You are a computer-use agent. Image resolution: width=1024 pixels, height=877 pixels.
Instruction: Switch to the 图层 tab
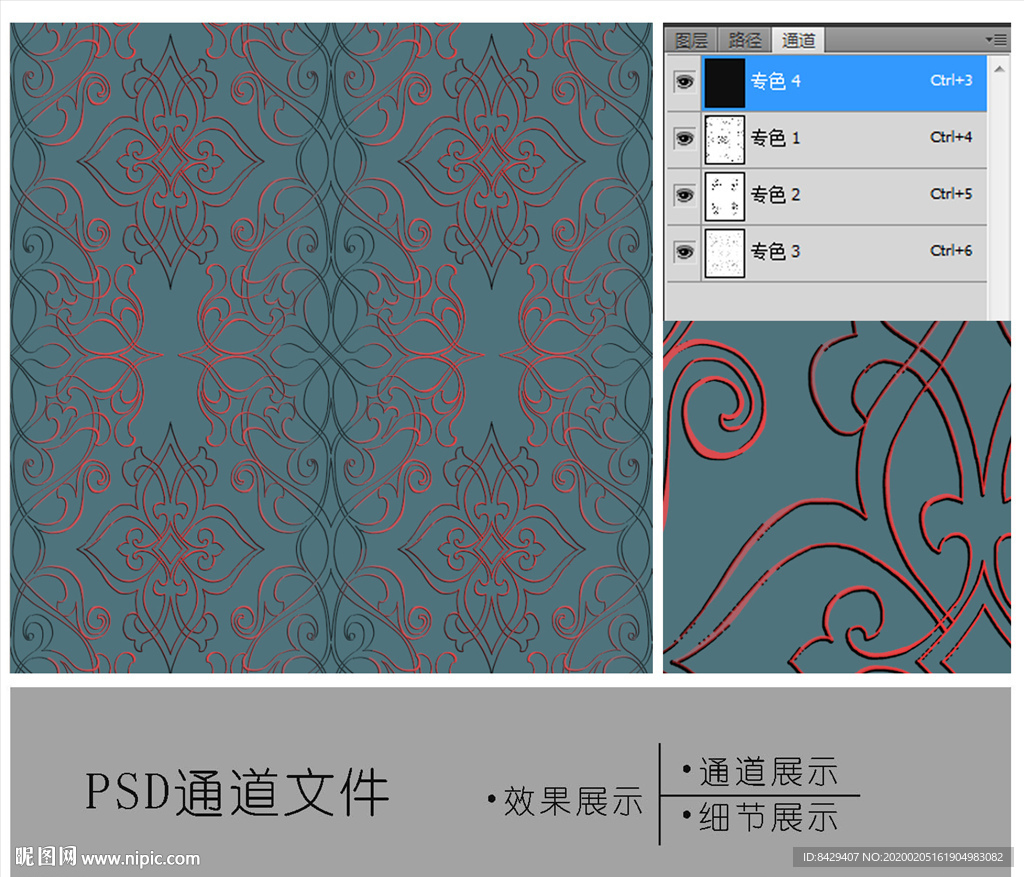pos(691,40)
